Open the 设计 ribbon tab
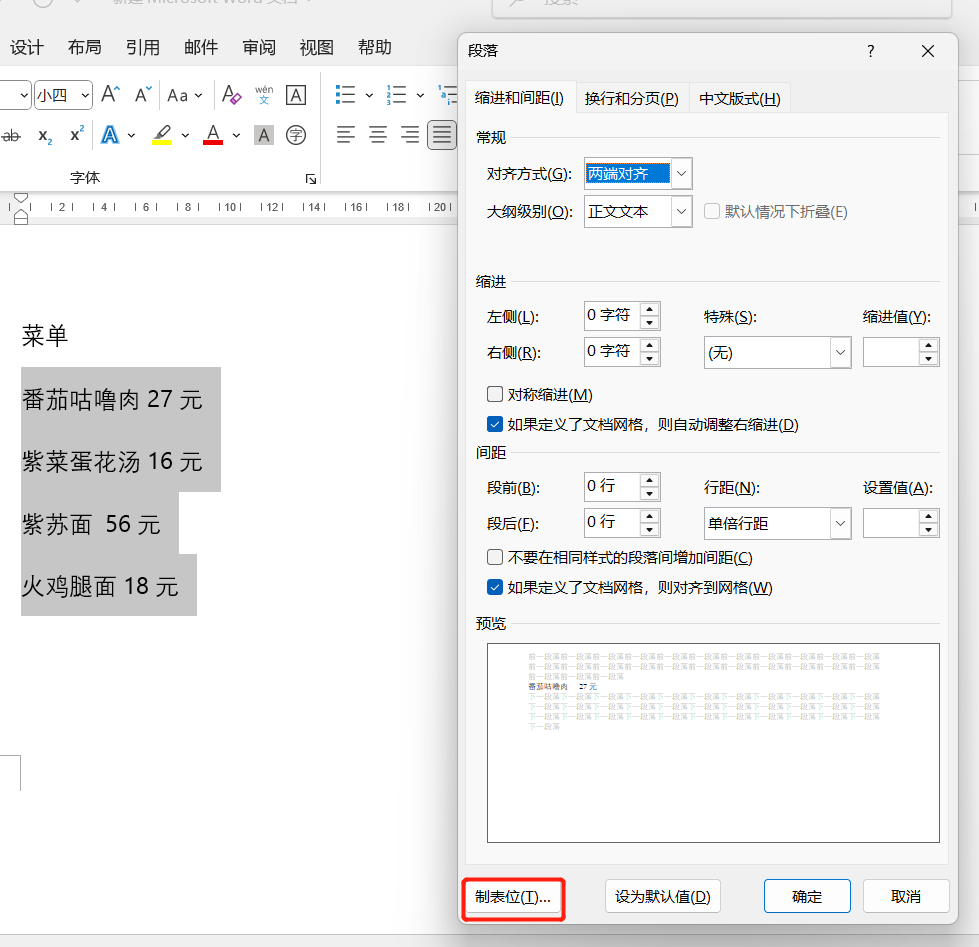The height and width of the screenshot is (947, 979). pyautogui.click(x=27, y=47)
